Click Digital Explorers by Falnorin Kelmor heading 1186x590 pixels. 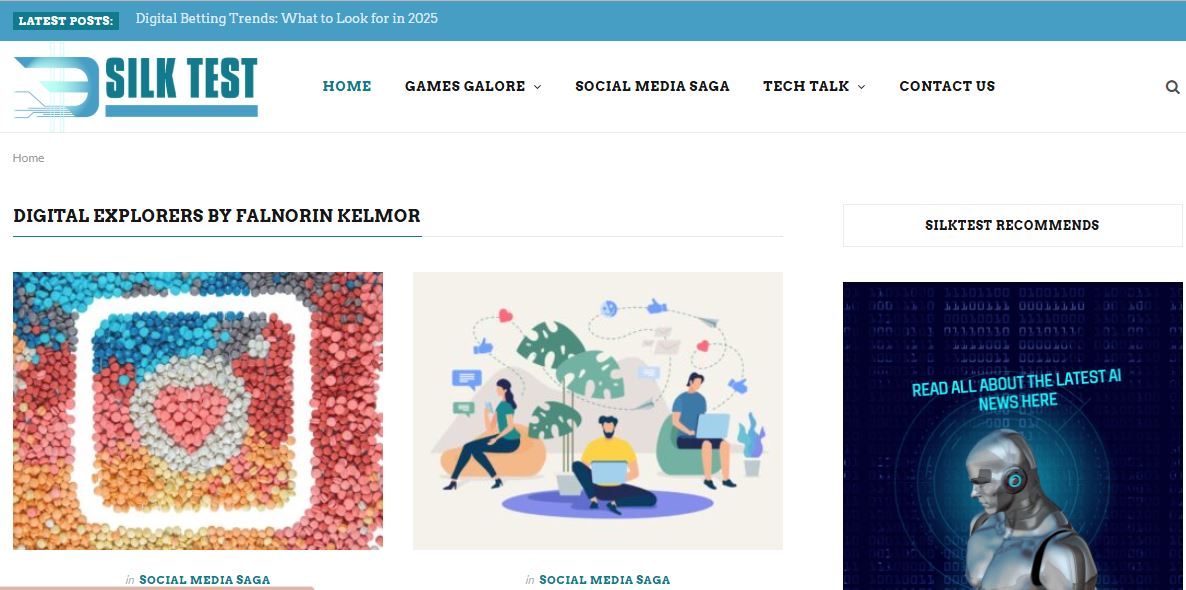217,216
